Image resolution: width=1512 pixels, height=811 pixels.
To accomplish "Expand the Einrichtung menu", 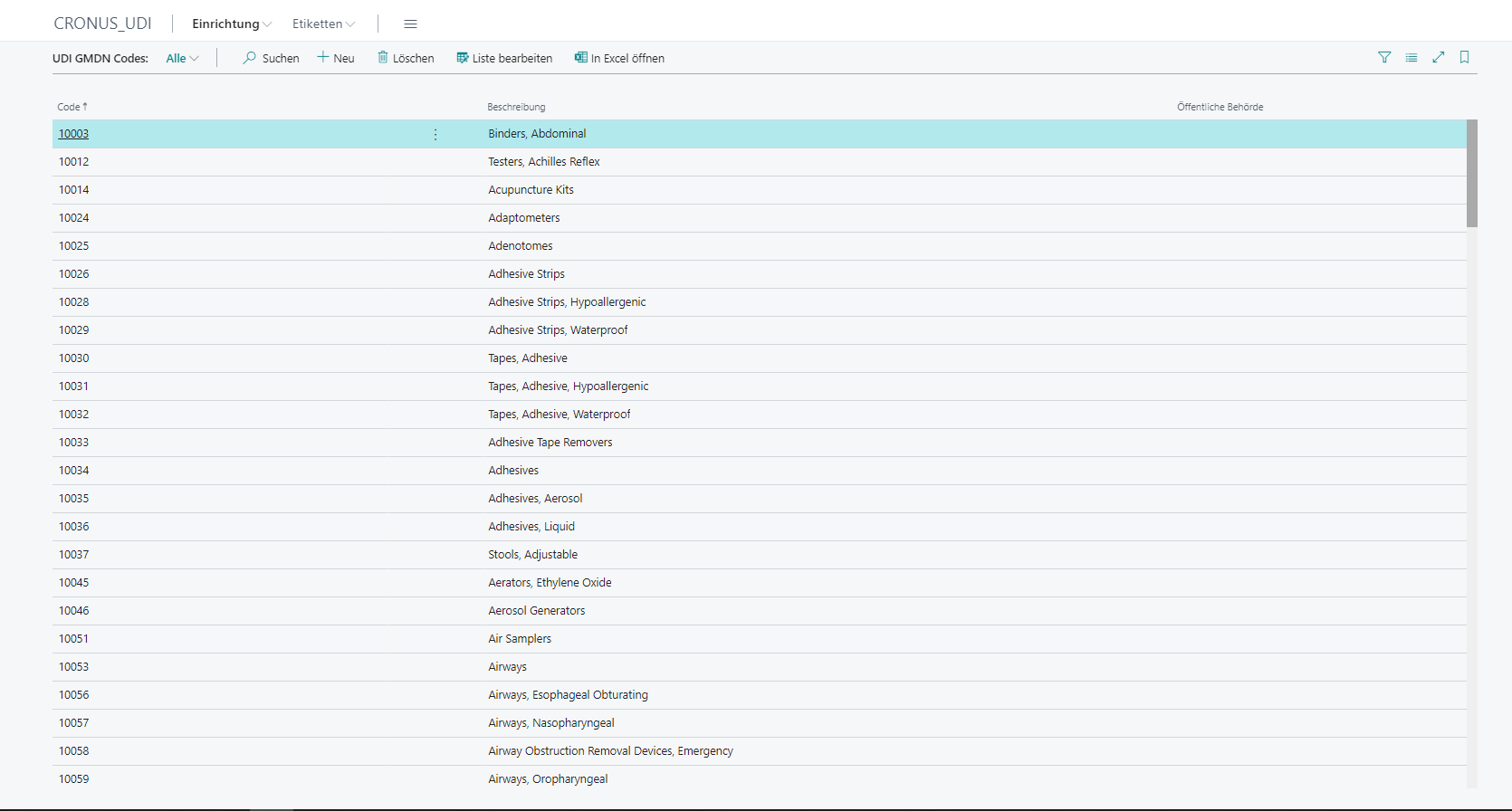I will pos(231,24).
